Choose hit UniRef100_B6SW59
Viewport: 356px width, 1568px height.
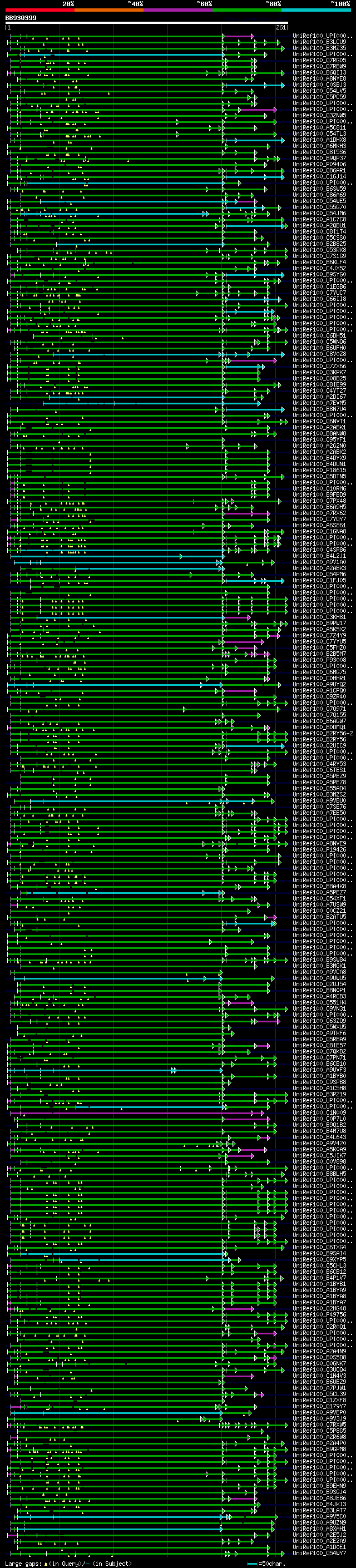pos(319,189)
